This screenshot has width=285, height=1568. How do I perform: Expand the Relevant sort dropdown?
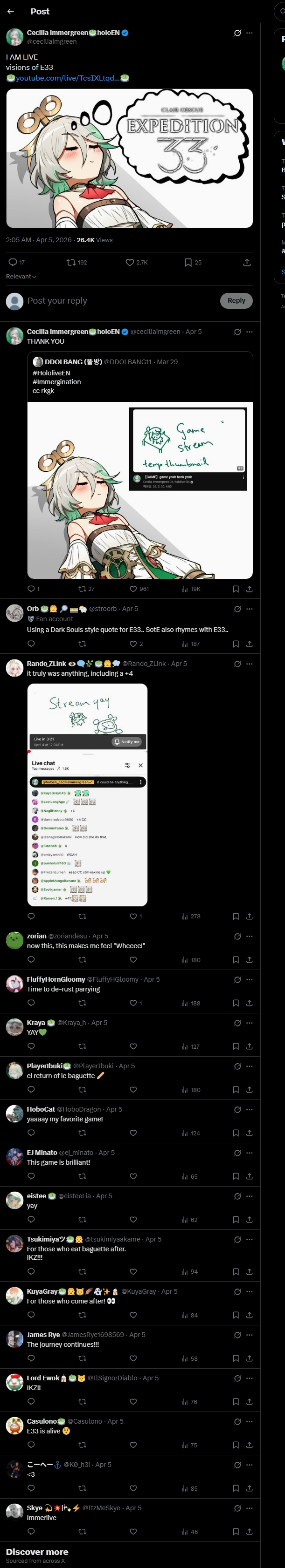point(21,276)
